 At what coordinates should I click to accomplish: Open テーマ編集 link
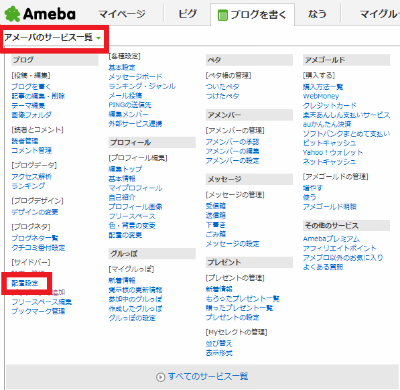[x=28, y=105]
